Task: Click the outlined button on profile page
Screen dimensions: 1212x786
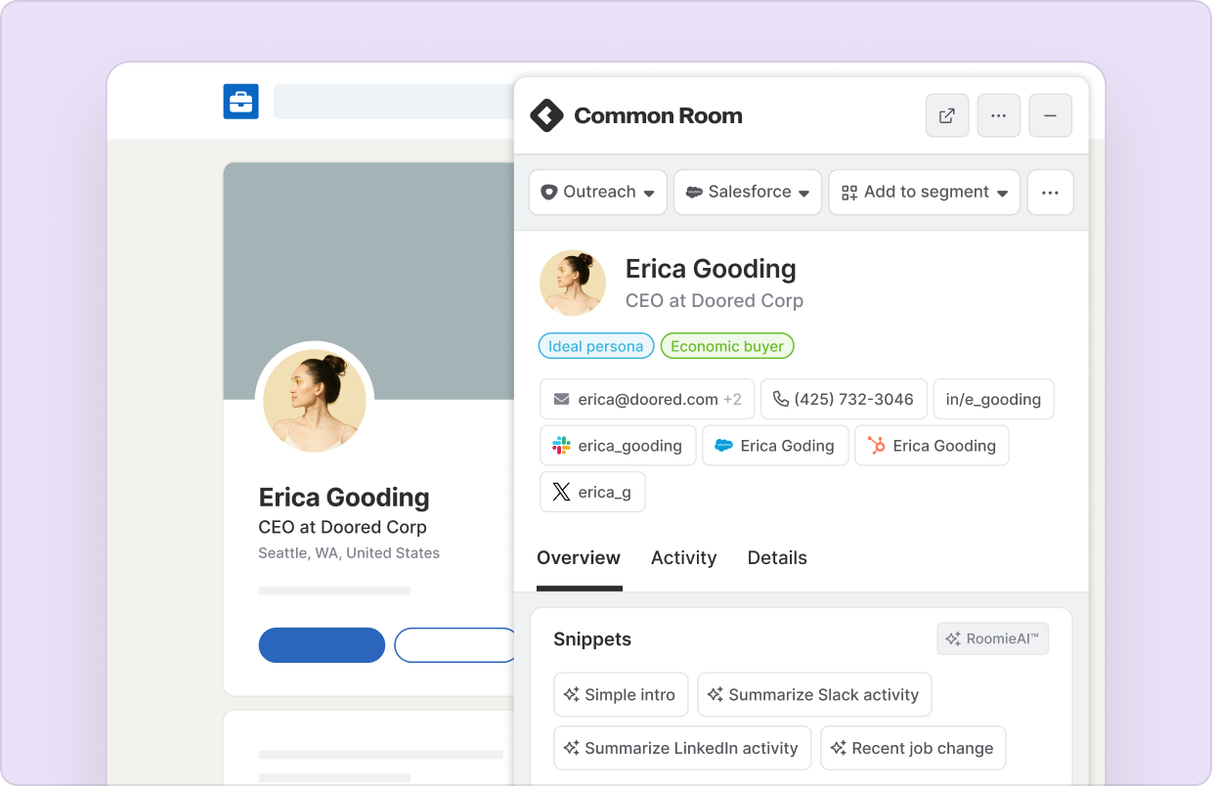Action: (455, 645)
